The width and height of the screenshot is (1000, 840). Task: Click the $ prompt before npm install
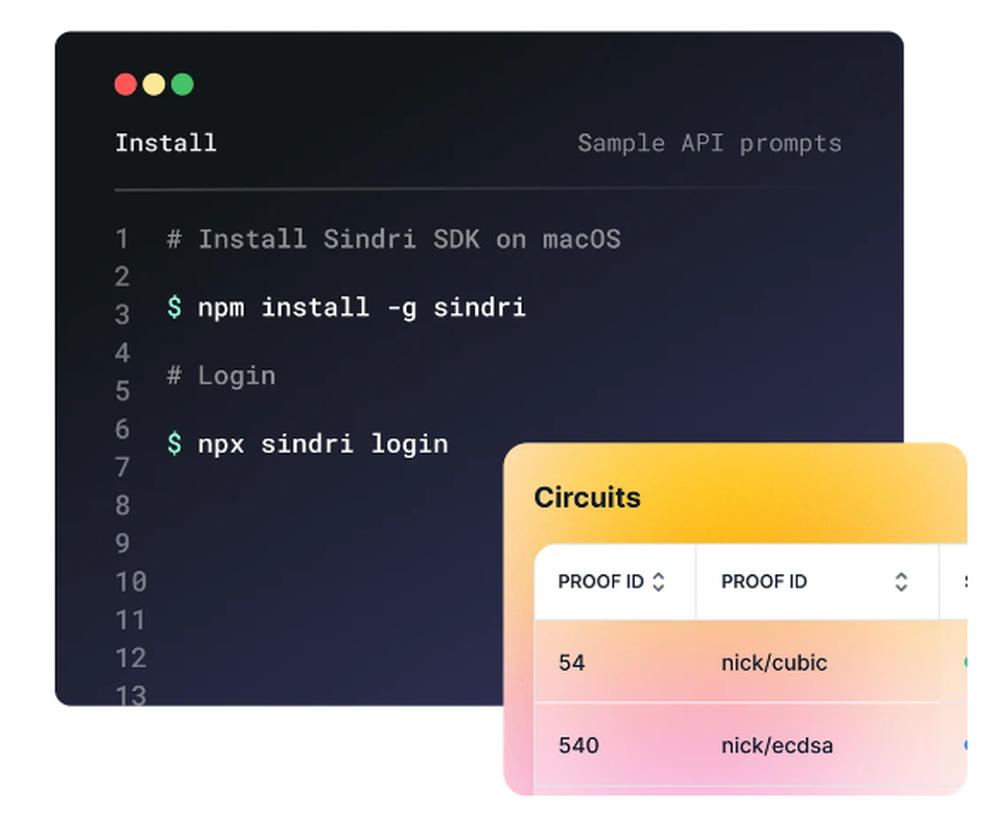pyautogui.click(x=174, y=307)
